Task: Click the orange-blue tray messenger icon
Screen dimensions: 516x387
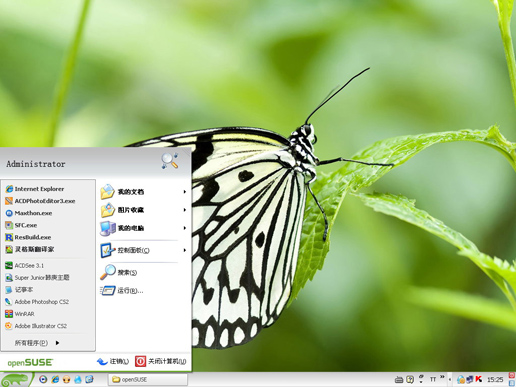Action: (x=461, y=379)
